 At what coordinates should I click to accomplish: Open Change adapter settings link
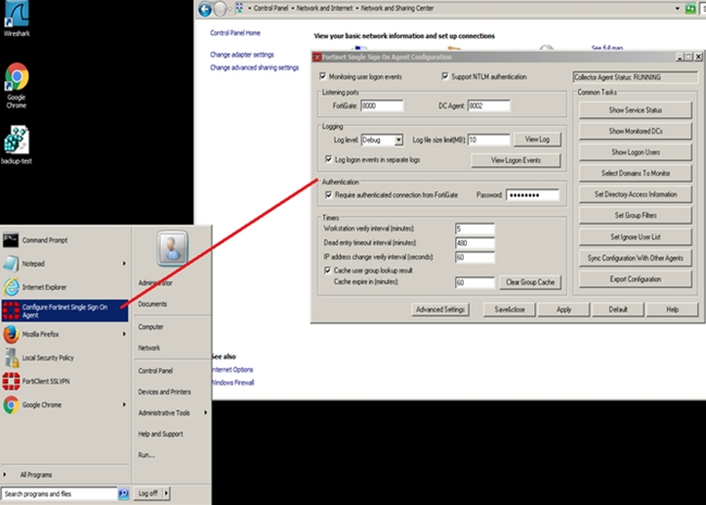[242, 55]
